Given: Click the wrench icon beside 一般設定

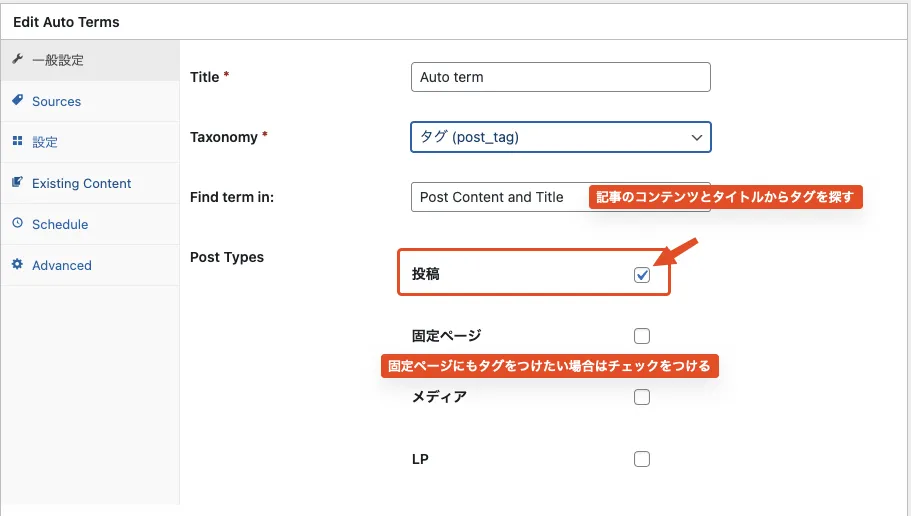Looking at the screenshot, I should point(17,59).
